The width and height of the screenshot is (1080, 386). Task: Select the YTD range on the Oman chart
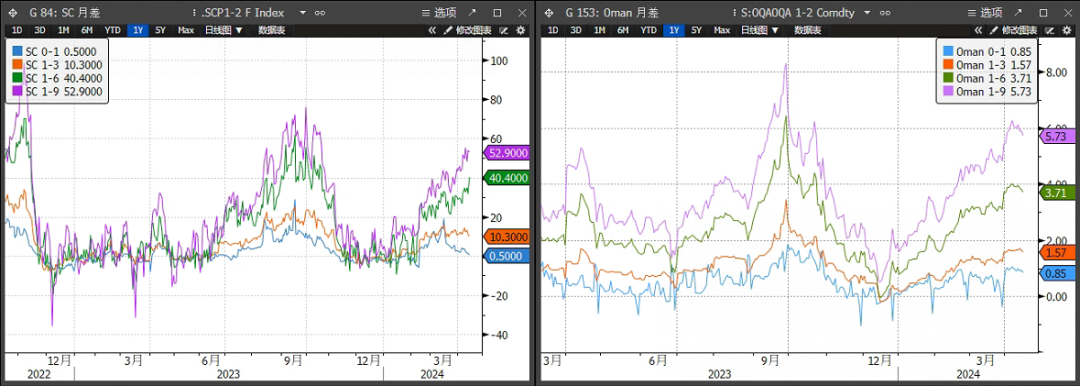point(648,30)
